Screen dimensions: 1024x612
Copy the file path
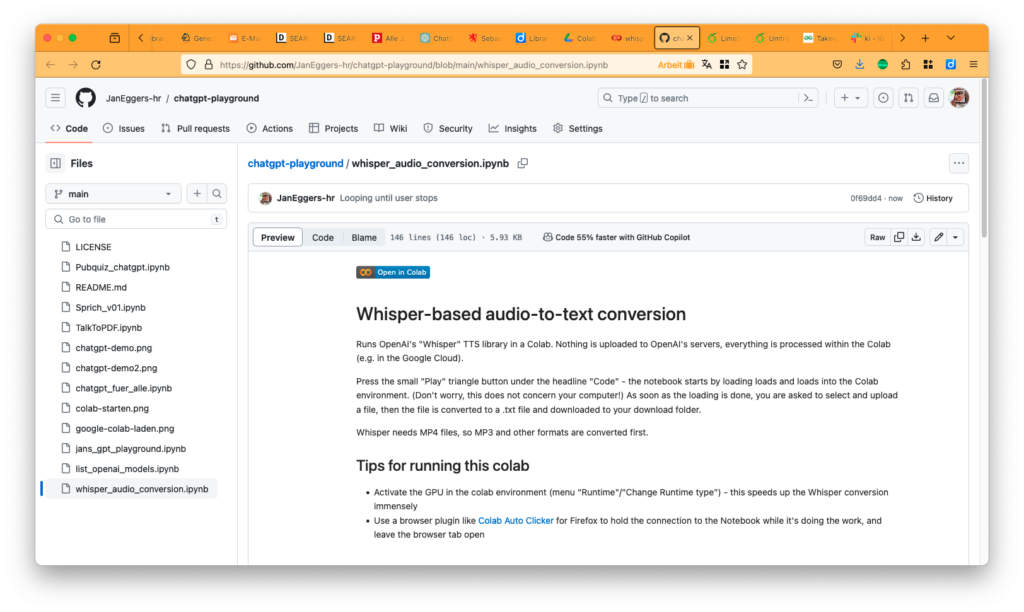[522, 163]
